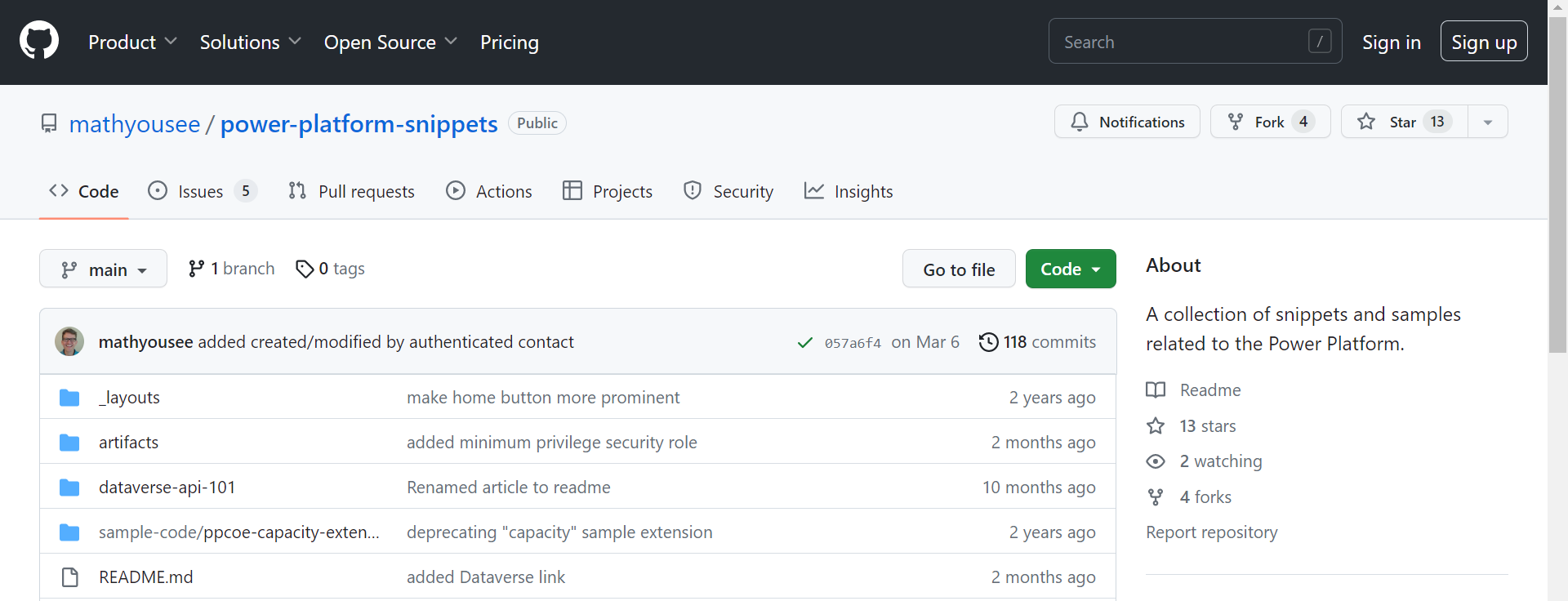The width and height of the screenshot is (1568, 601).
Task: Click the '0 tags' link
Action: (x=331, y=269)
